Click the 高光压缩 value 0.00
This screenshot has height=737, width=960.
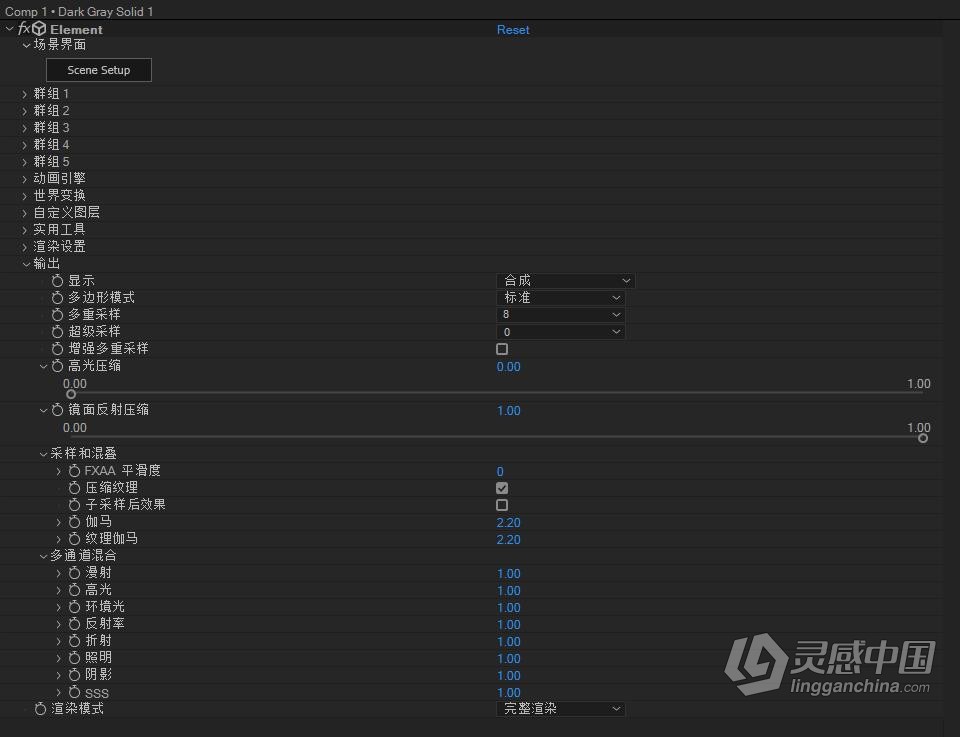click(508, 367)
